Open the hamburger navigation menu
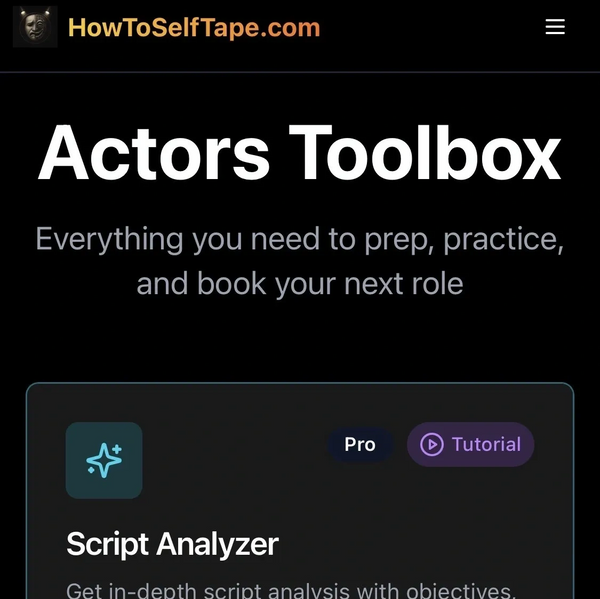The image size is (600, 599). click(x=555, y=27)
